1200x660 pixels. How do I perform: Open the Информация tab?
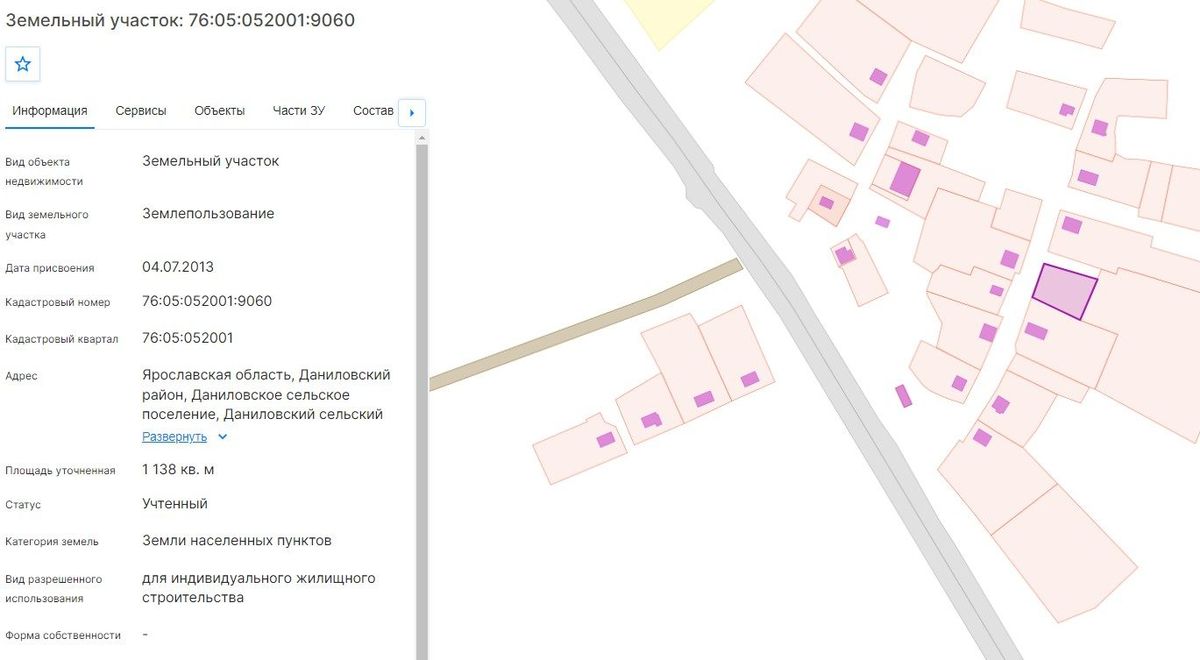(x=50, y=111)
